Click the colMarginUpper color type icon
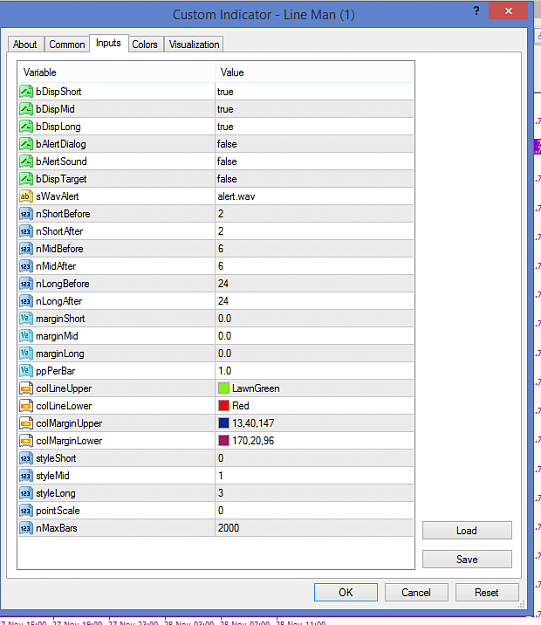 pos(26,423)
